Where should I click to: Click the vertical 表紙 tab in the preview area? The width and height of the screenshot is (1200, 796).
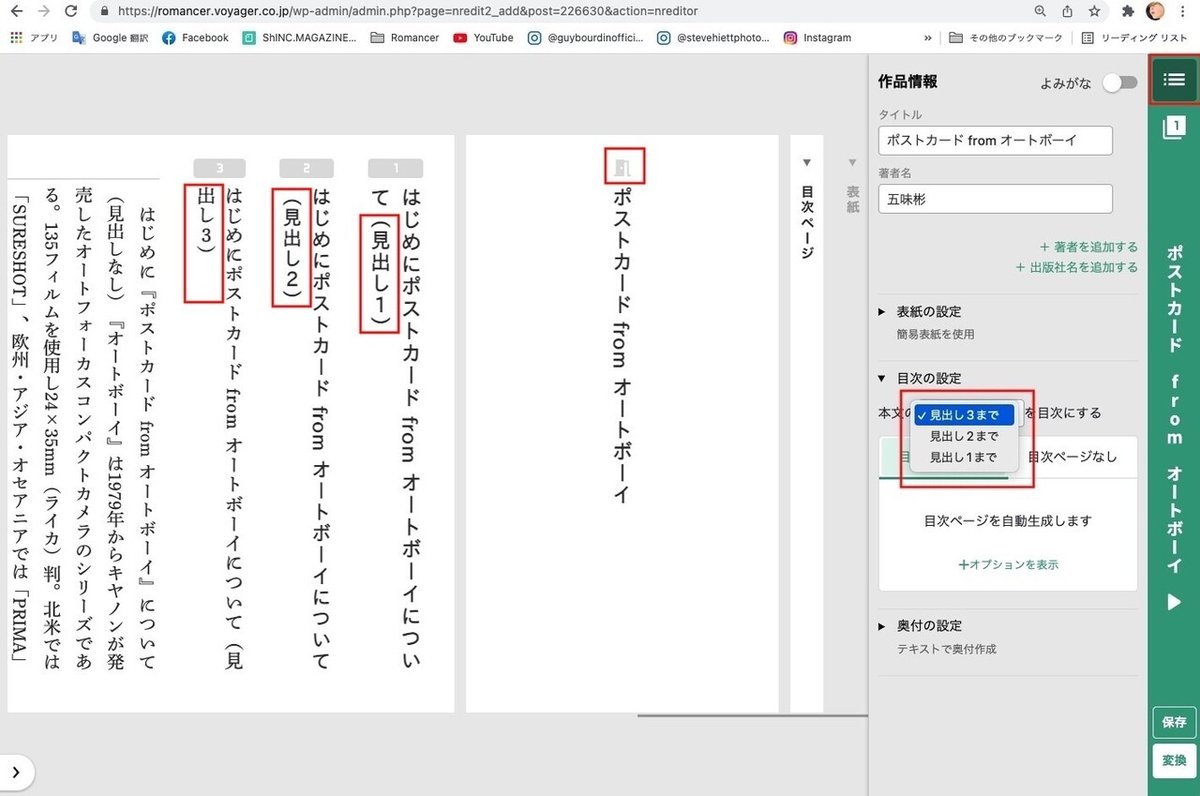pos(851,198)
